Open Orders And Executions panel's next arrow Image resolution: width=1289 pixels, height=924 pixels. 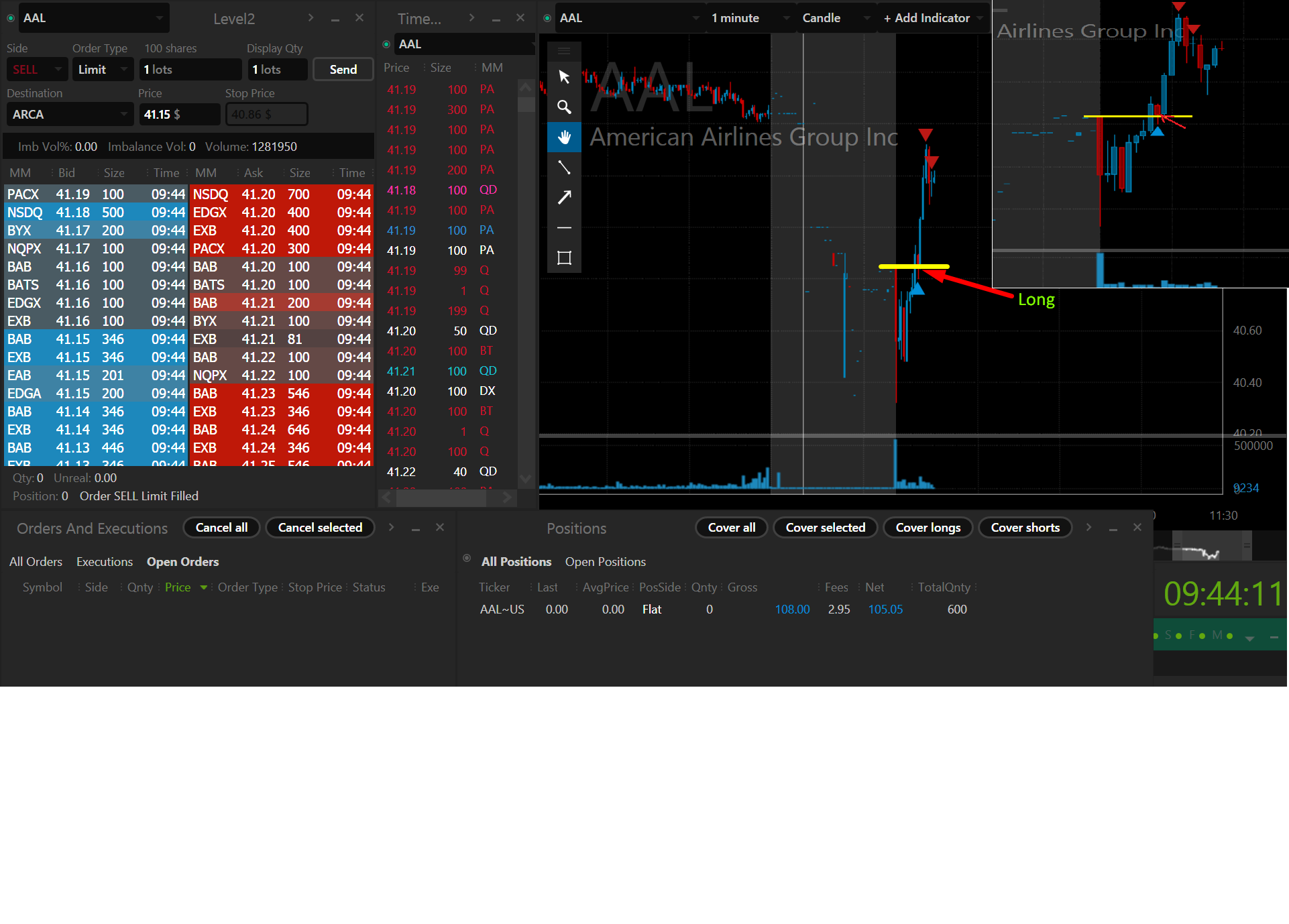[391, 527]
